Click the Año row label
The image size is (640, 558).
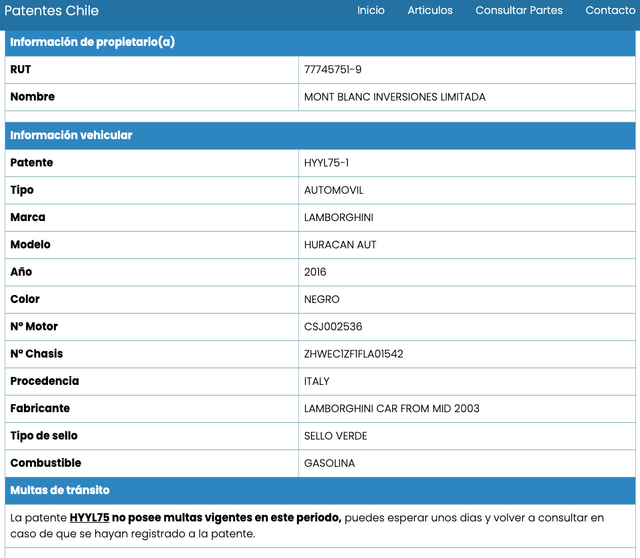21,272
